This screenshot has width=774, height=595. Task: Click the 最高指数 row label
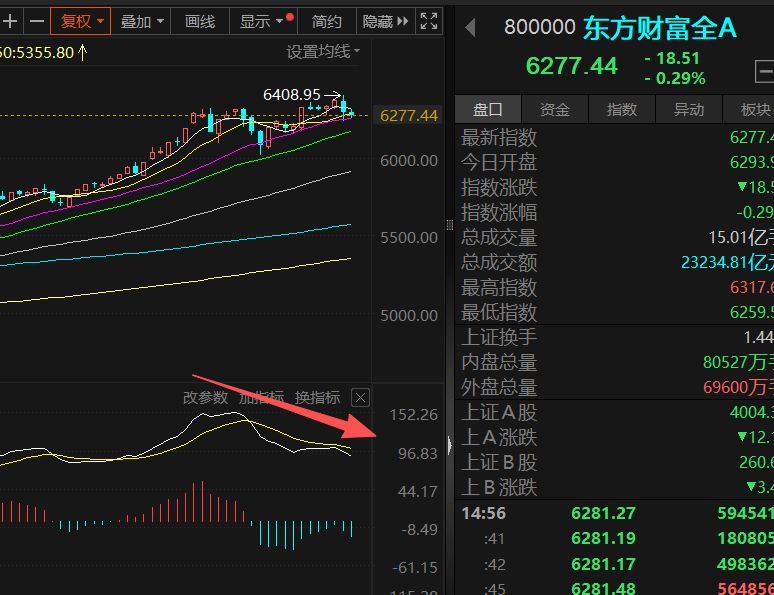click(499, 287)
